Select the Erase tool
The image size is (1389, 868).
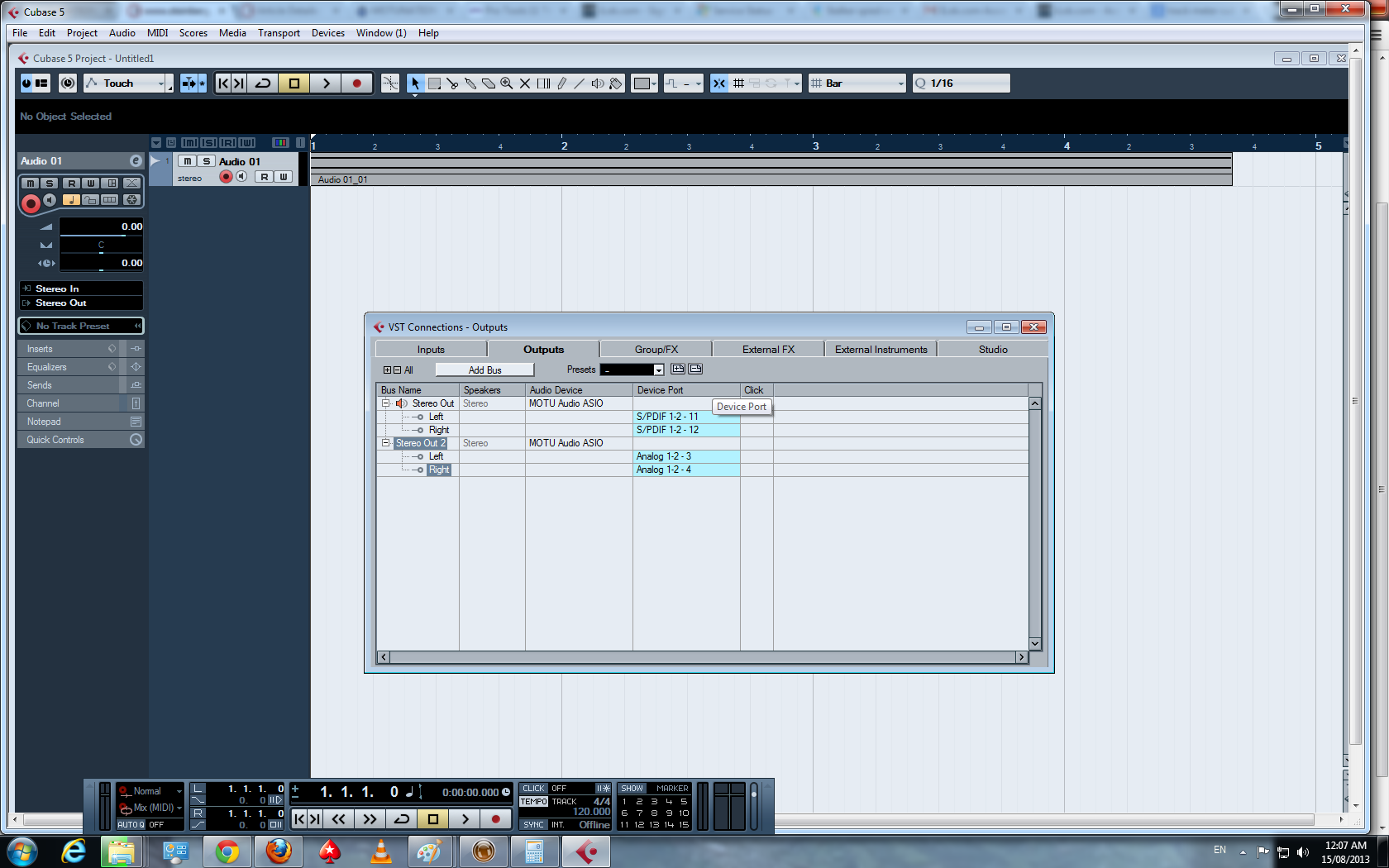[x=489, y=83]
